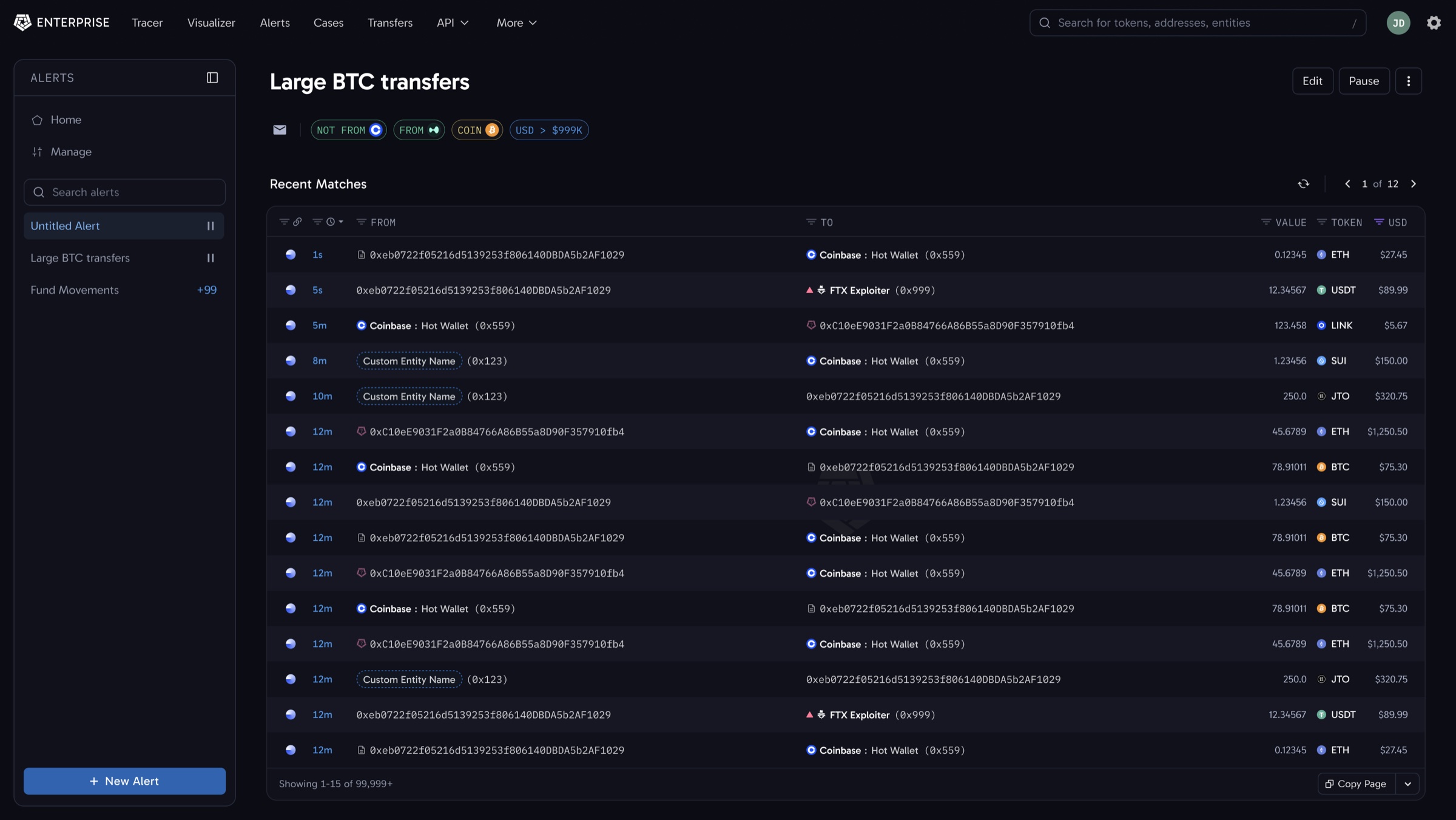Image resolution: width=1456 pixels, height=820 pixels.
Task: Click the USD column filter icon
Action: pyautogui.click(x=1379, y=222)
